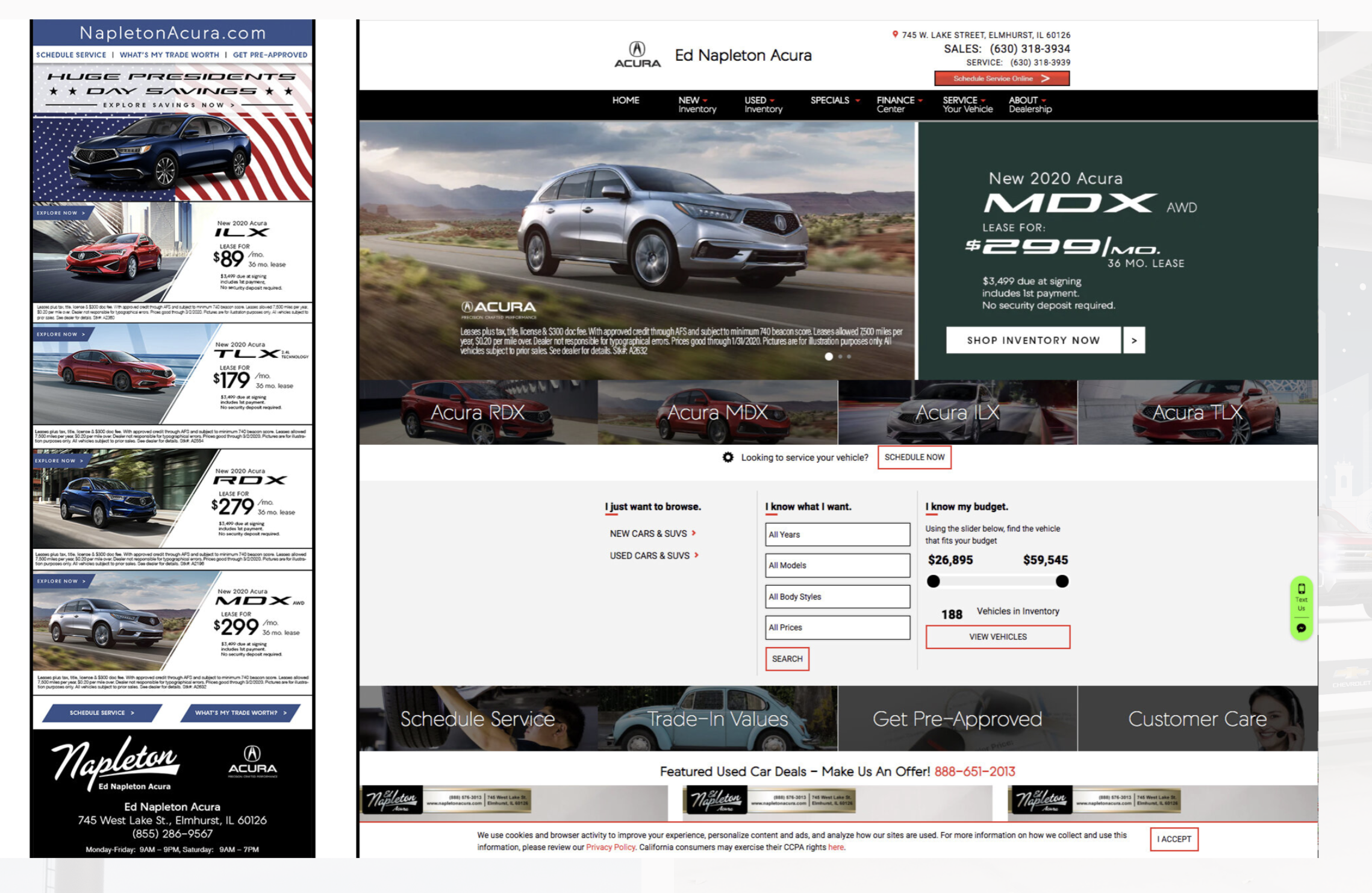Click the NapletonAcura.com header in the email
This screenshot has width=1372, height=893.
(173, 33)
